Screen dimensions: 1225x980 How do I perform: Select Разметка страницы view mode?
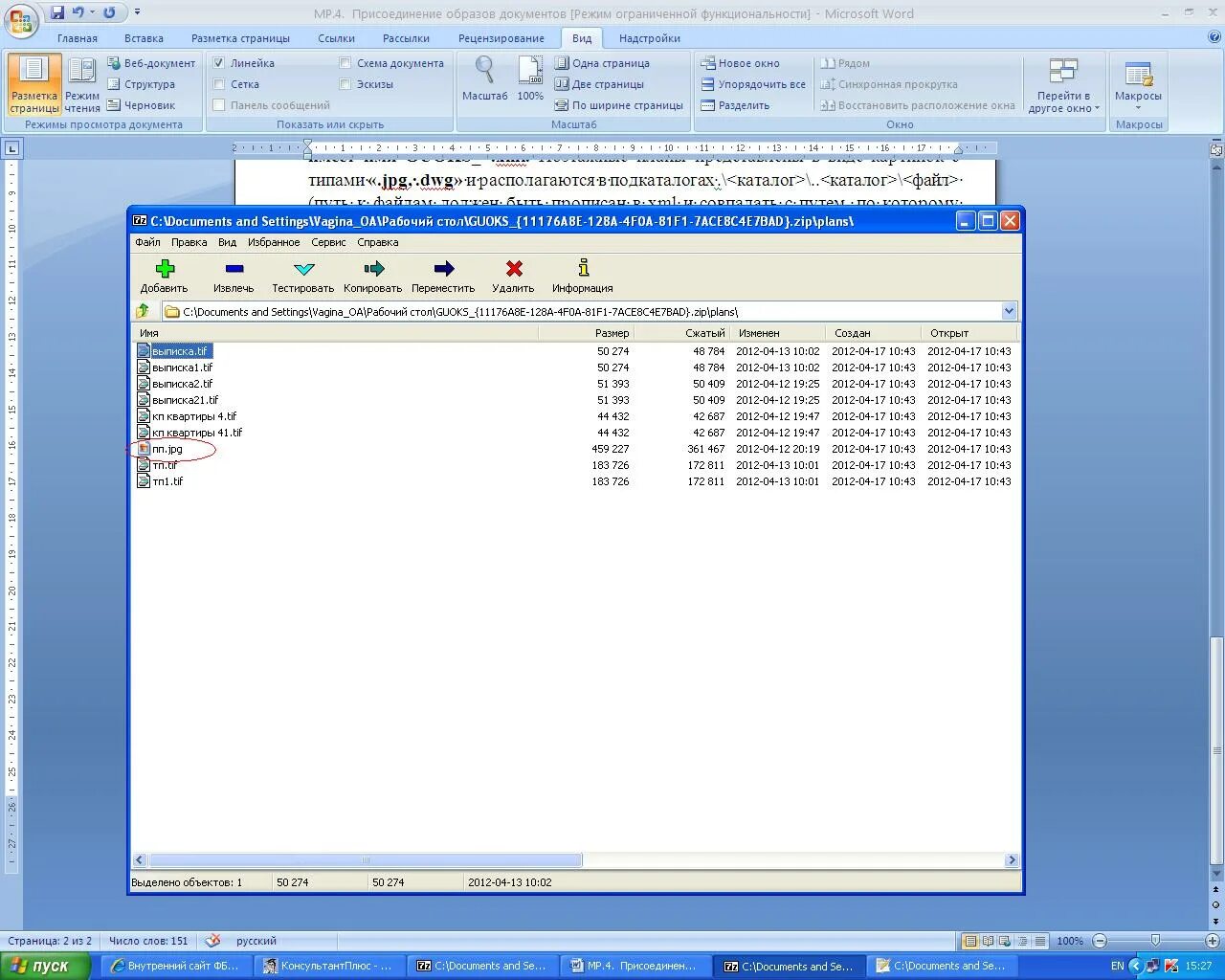coord(34,84)
